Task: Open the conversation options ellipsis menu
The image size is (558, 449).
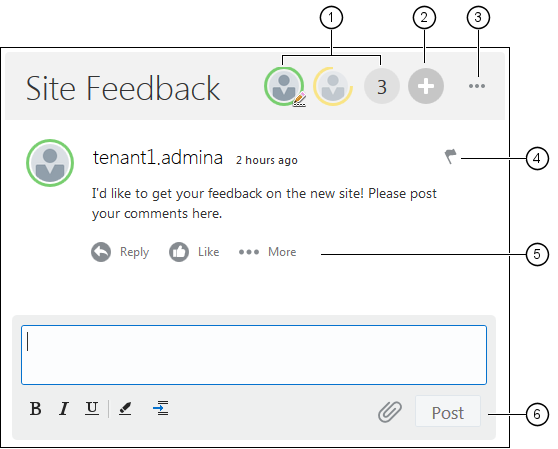Action: (477, 86)
